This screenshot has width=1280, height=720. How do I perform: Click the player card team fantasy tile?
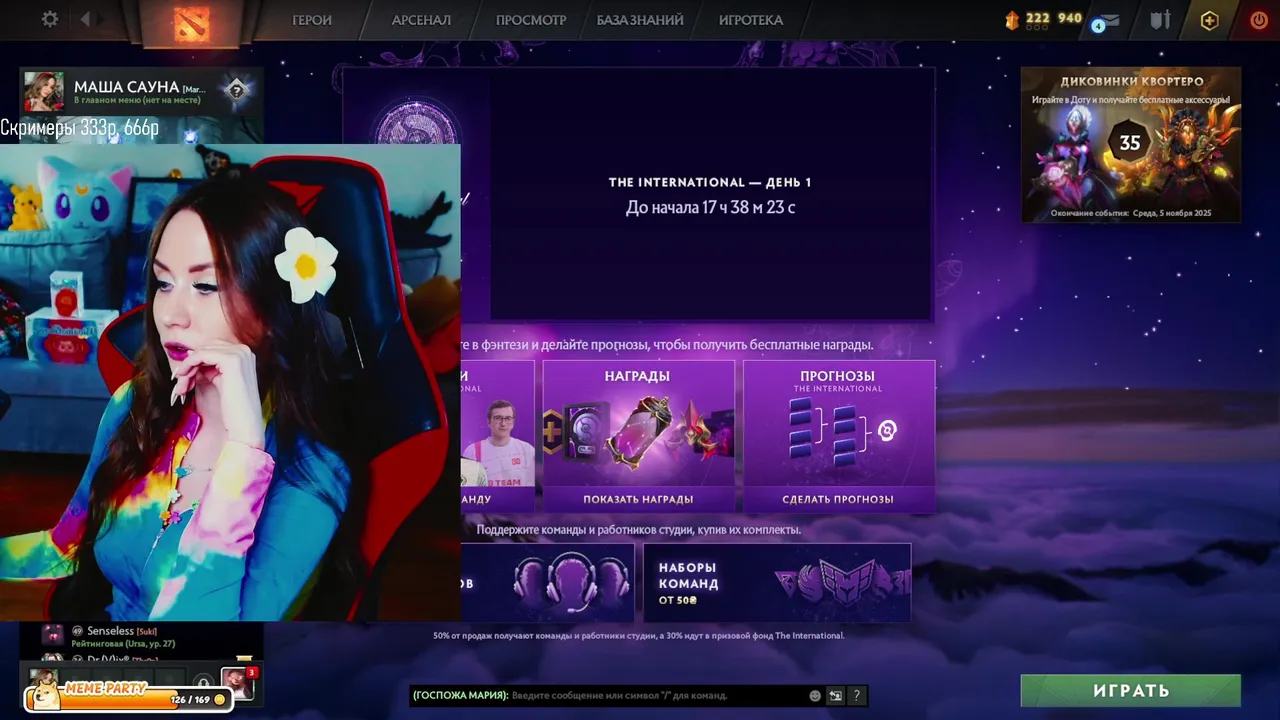498,437
